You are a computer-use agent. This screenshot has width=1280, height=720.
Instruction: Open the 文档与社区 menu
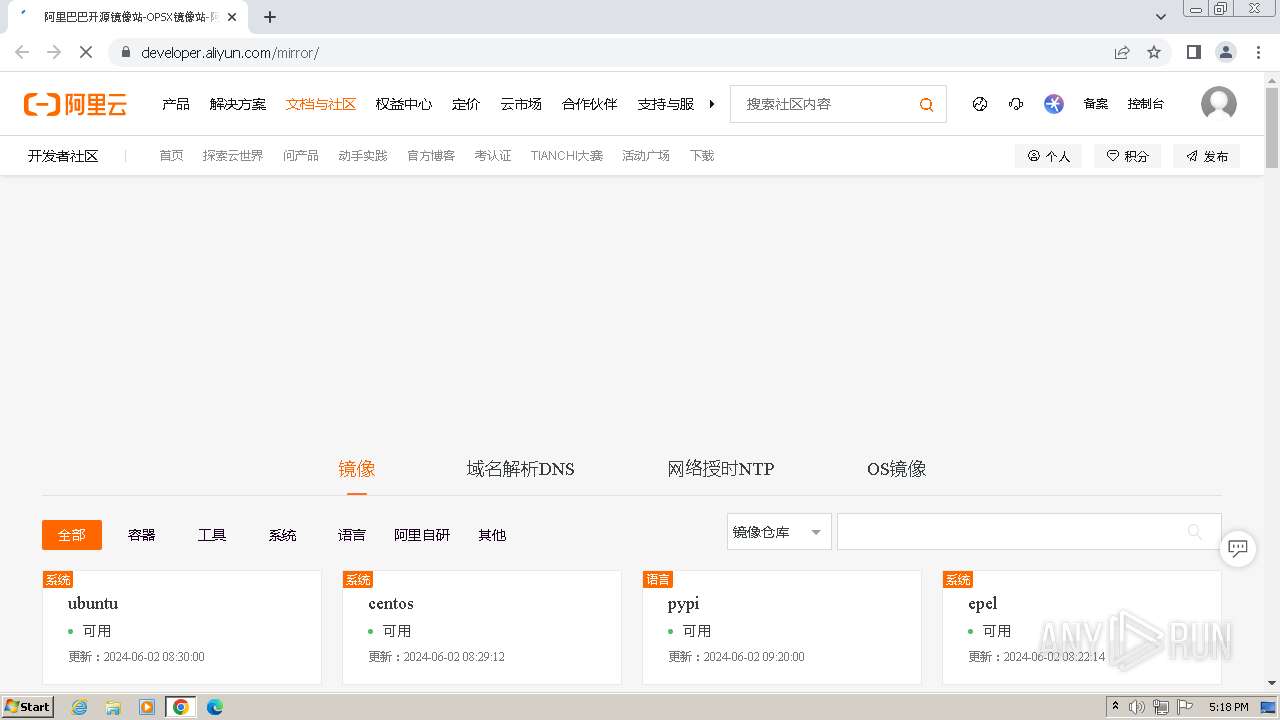point(321,104)
